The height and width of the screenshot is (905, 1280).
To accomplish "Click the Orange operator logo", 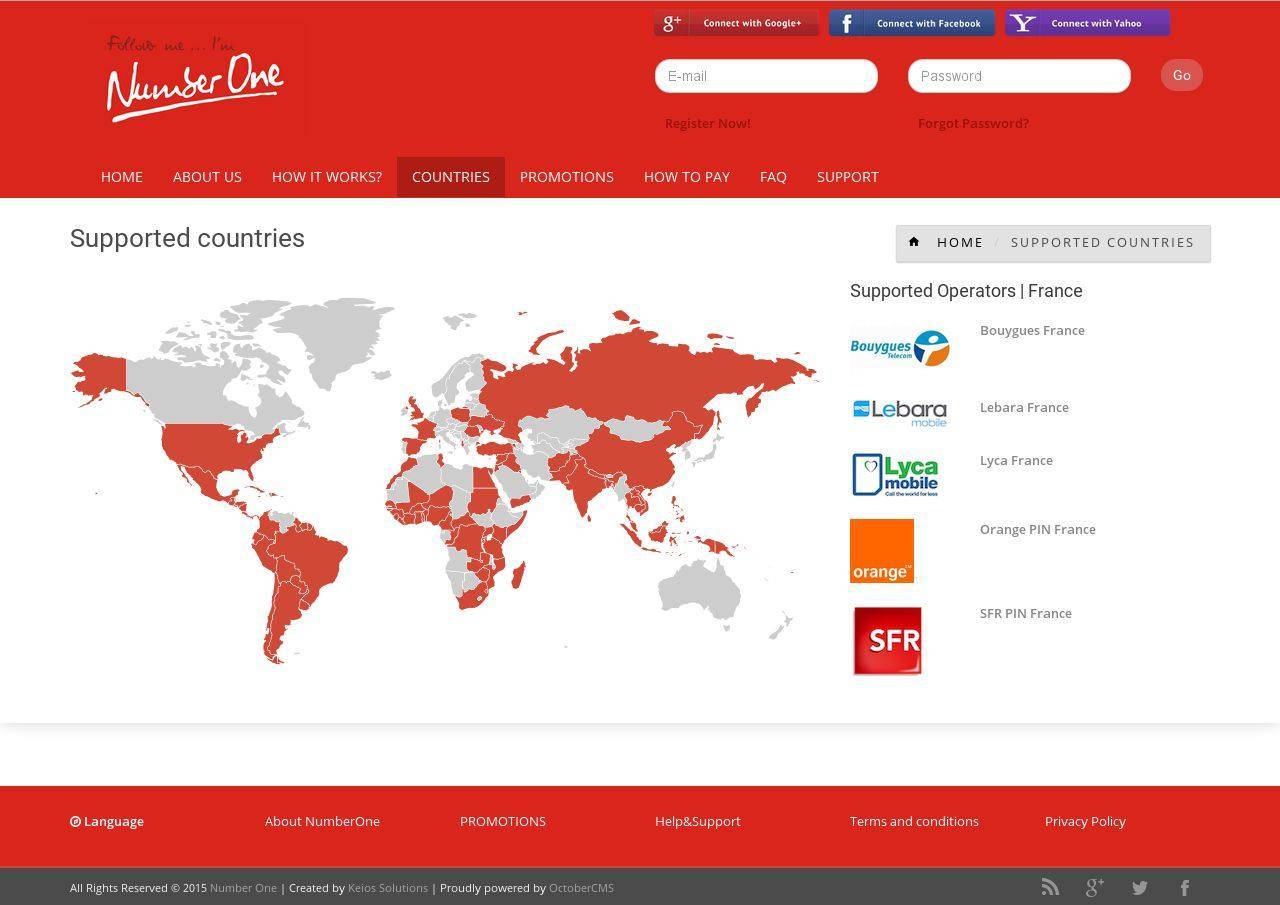I will coord(882,551).
